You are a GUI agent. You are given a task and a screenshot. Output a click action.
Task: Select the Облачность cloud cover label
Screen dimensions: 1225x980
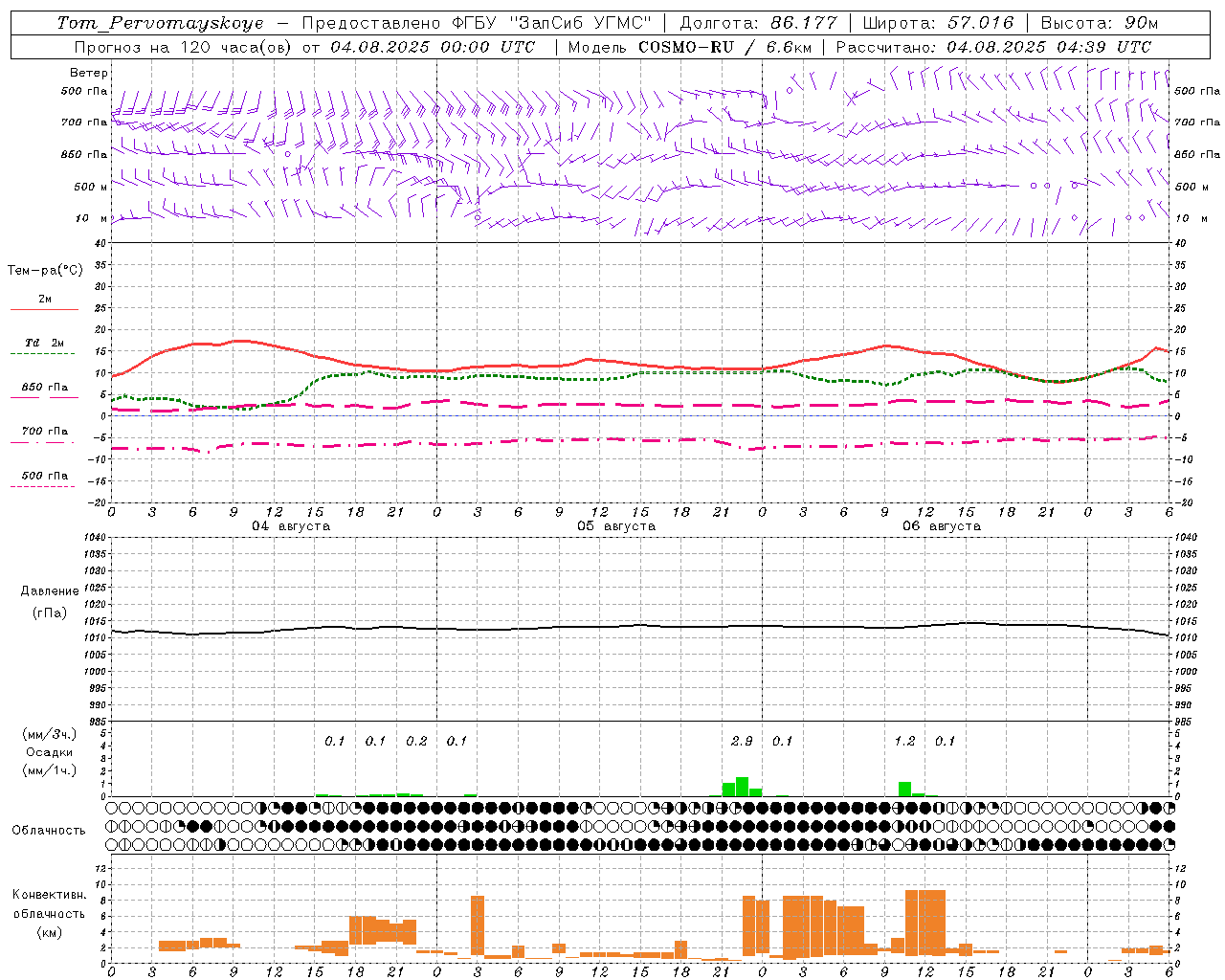point(49,831)
